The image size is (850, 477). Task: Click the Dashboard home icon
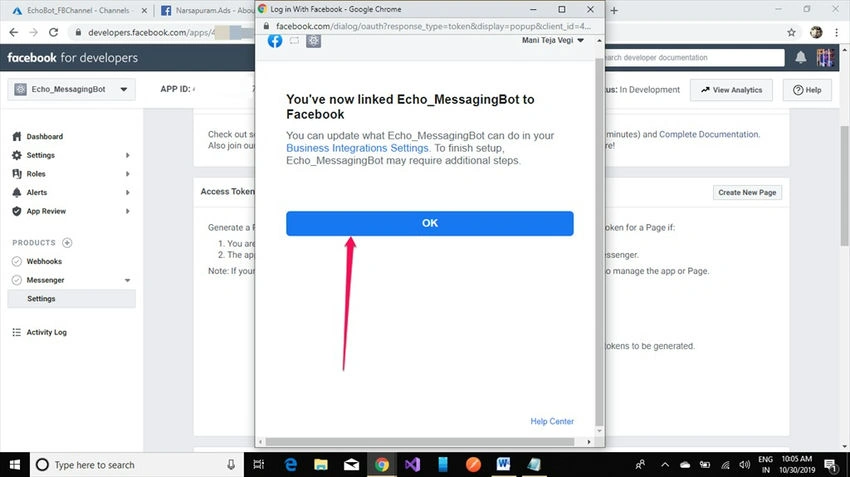pos(17,137)
